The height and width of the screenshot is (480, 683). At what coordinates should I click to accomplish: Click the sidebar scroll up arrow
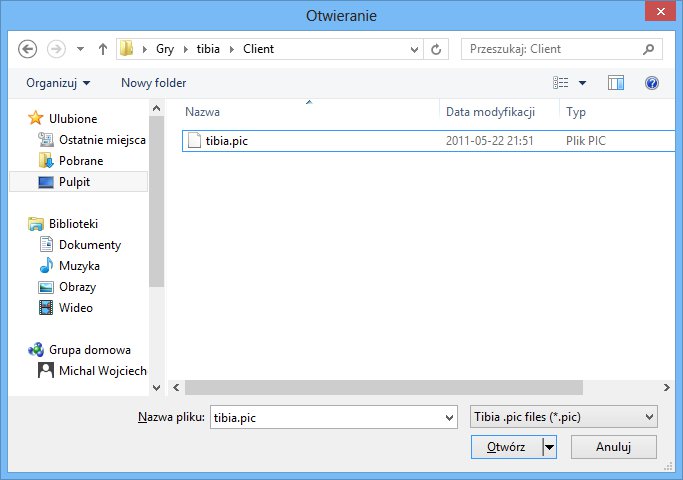point(157,108)
